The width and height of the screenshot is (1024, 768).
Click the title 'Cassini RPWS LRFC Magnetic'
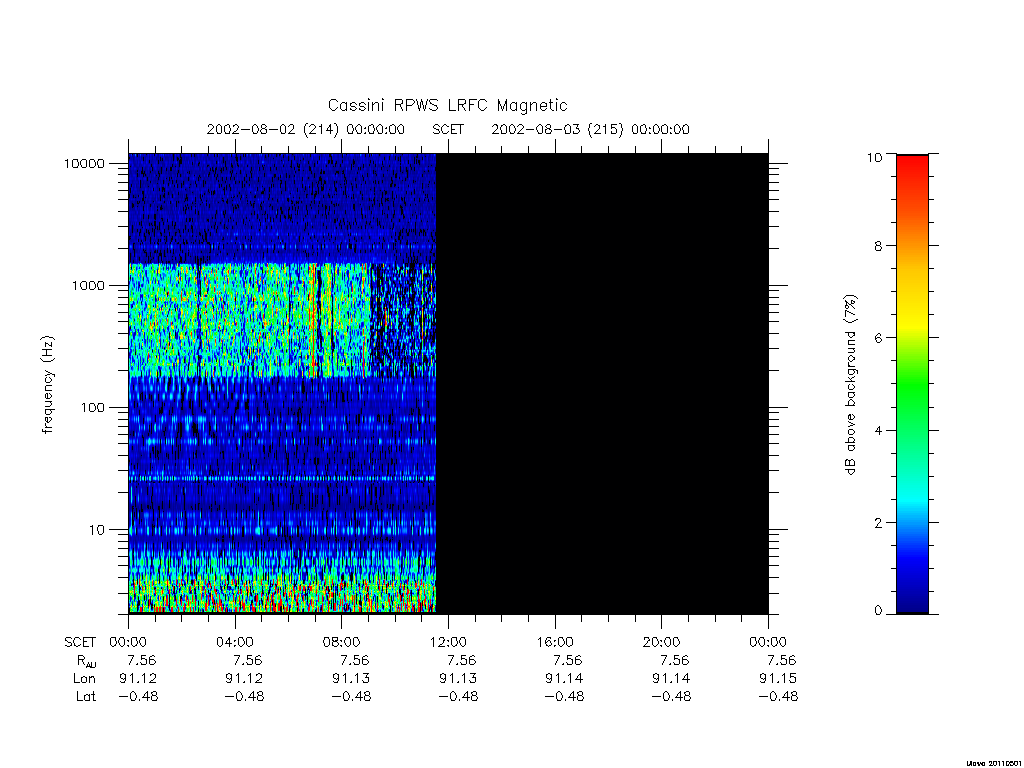pyautogui.click(x=447, y=105)
